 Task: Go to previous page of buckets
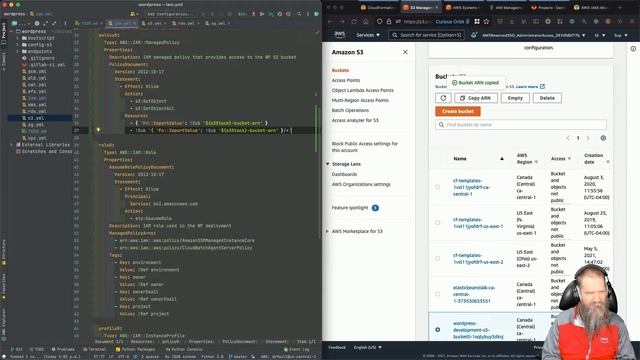click(x=568, y=138)
